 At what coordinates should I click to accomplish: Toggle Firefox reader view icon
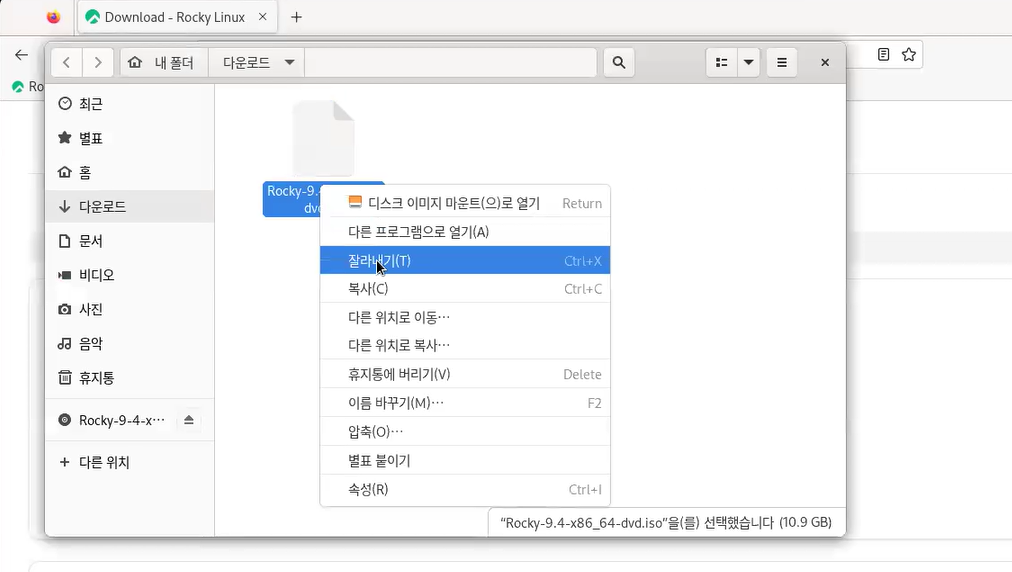click(x=884, y=54)
